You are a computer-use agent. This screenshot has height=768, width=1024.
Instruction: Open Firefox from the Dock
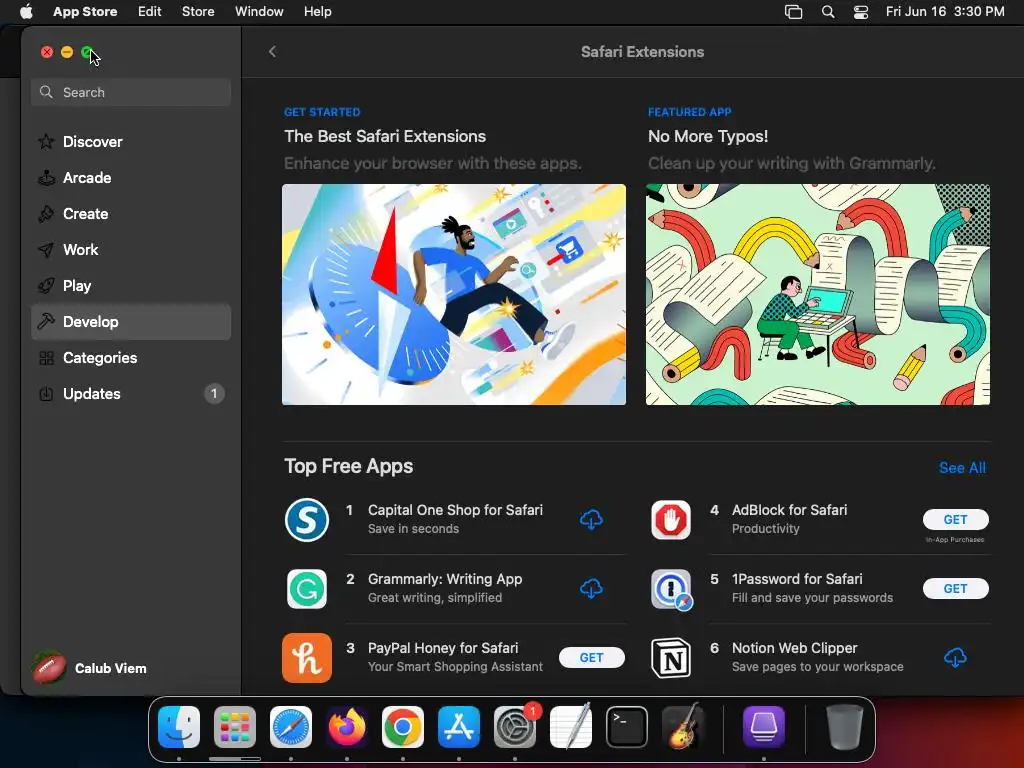pyautogui.click(x=347, y=727)
